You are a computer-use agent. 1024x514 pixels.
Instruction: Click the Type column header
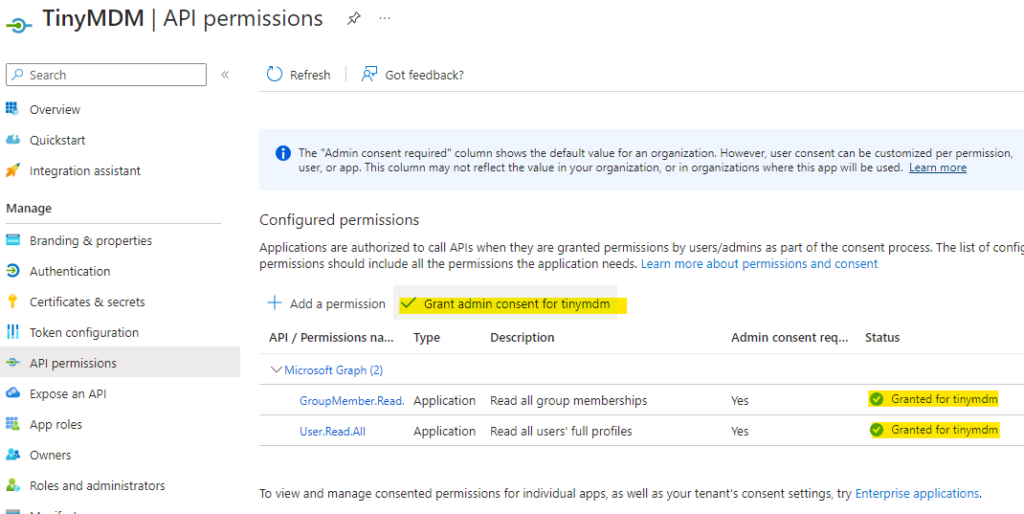(426, 338)
